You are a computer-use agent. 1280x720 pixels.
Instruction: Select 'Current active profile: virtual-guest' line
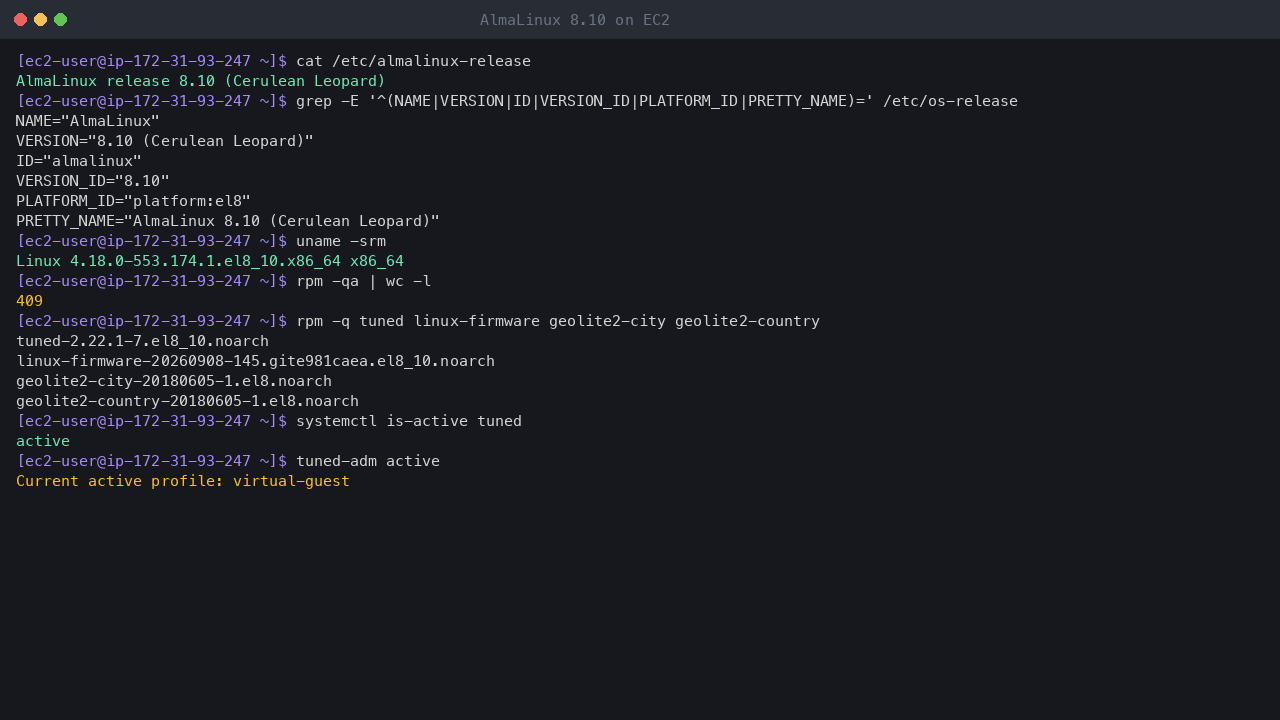pyautogui.click(x=183, y=481)
